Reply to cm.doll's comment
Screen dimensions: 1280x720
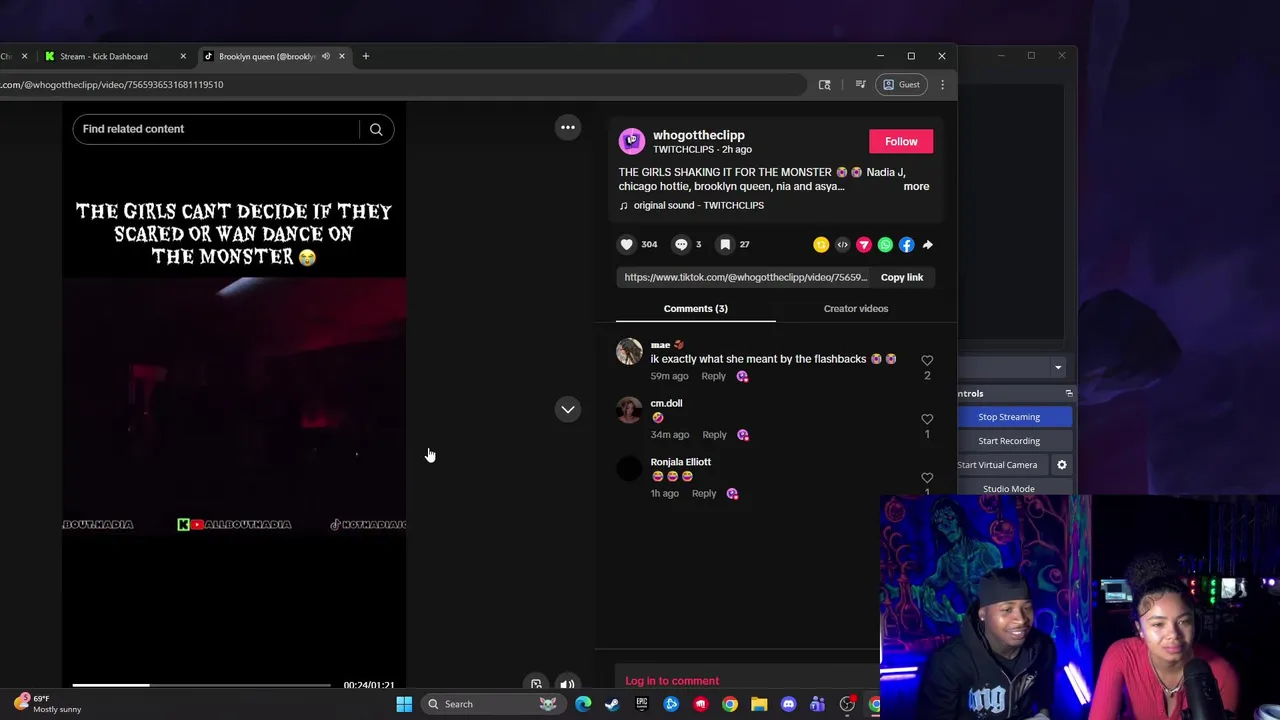point(714,435)
